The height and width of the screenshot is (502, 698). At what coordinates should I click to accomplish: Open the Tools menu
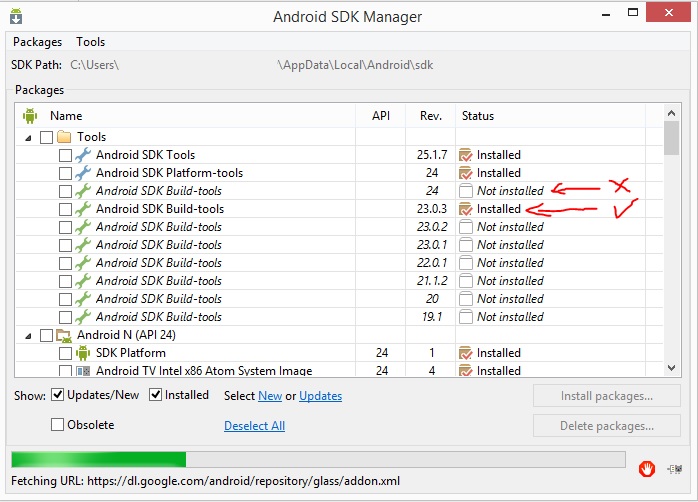pyautogui.click(x=90, y=42)
